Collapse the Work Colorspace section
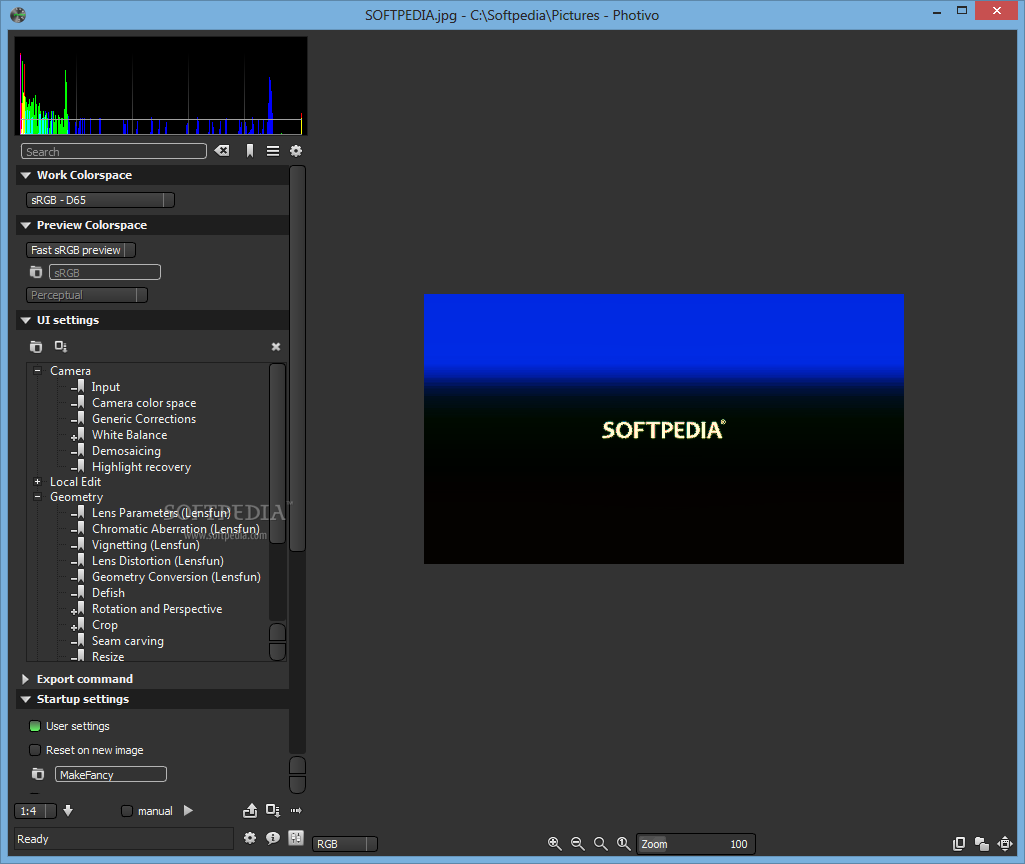 tap(26, 175)
